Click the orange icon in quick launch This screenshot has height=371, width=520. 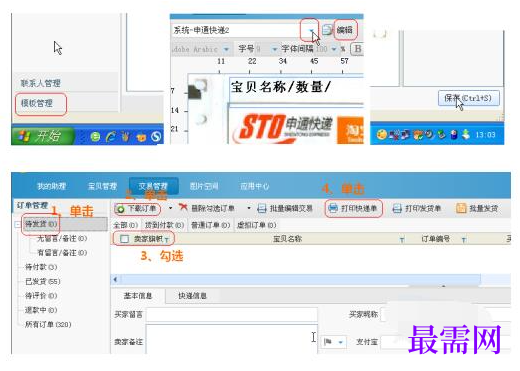(x=141, y=136)
